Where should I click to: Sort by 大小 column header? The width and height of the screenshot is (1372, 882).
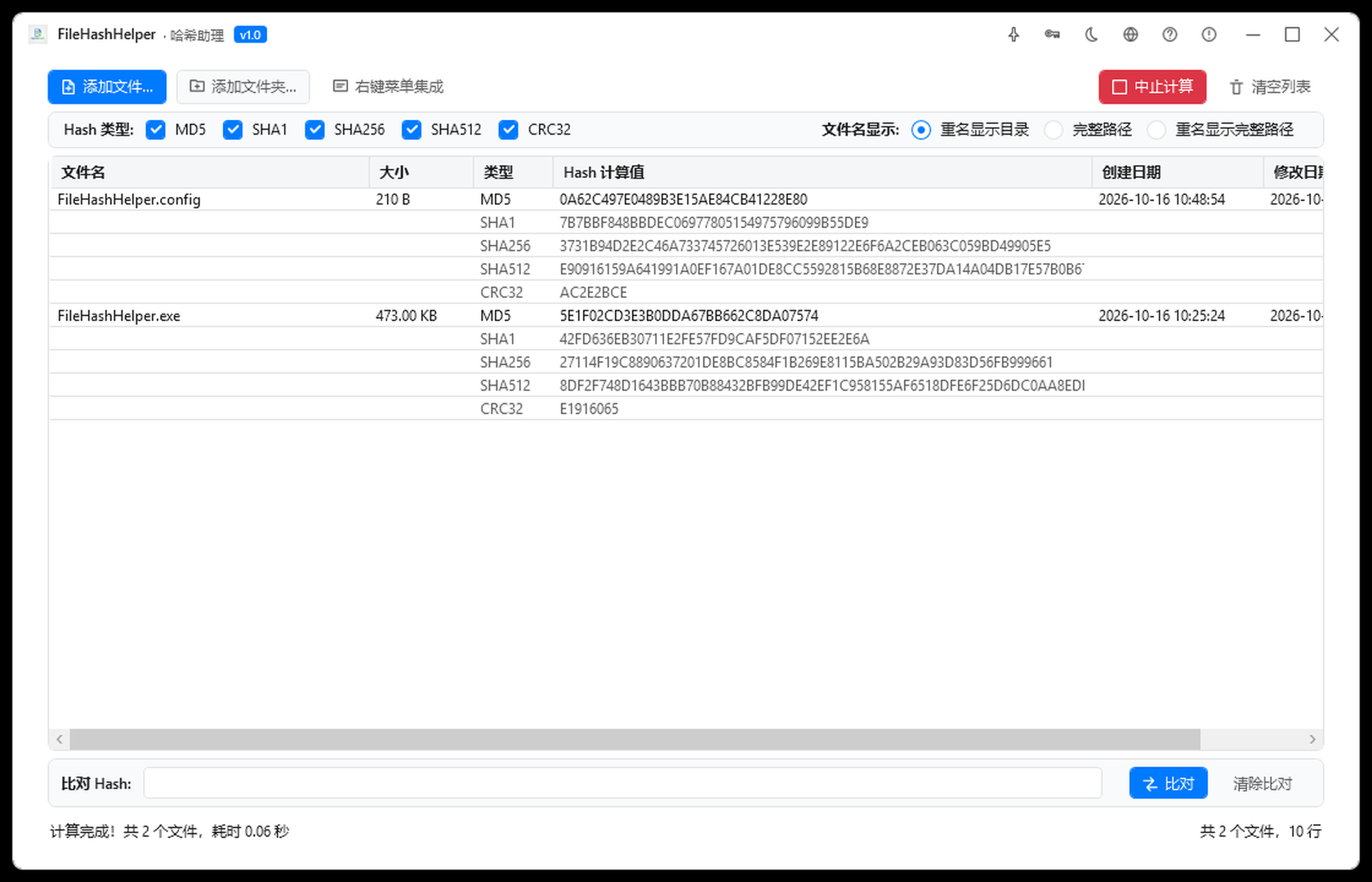pyautogui.click(x=421, y=172)
